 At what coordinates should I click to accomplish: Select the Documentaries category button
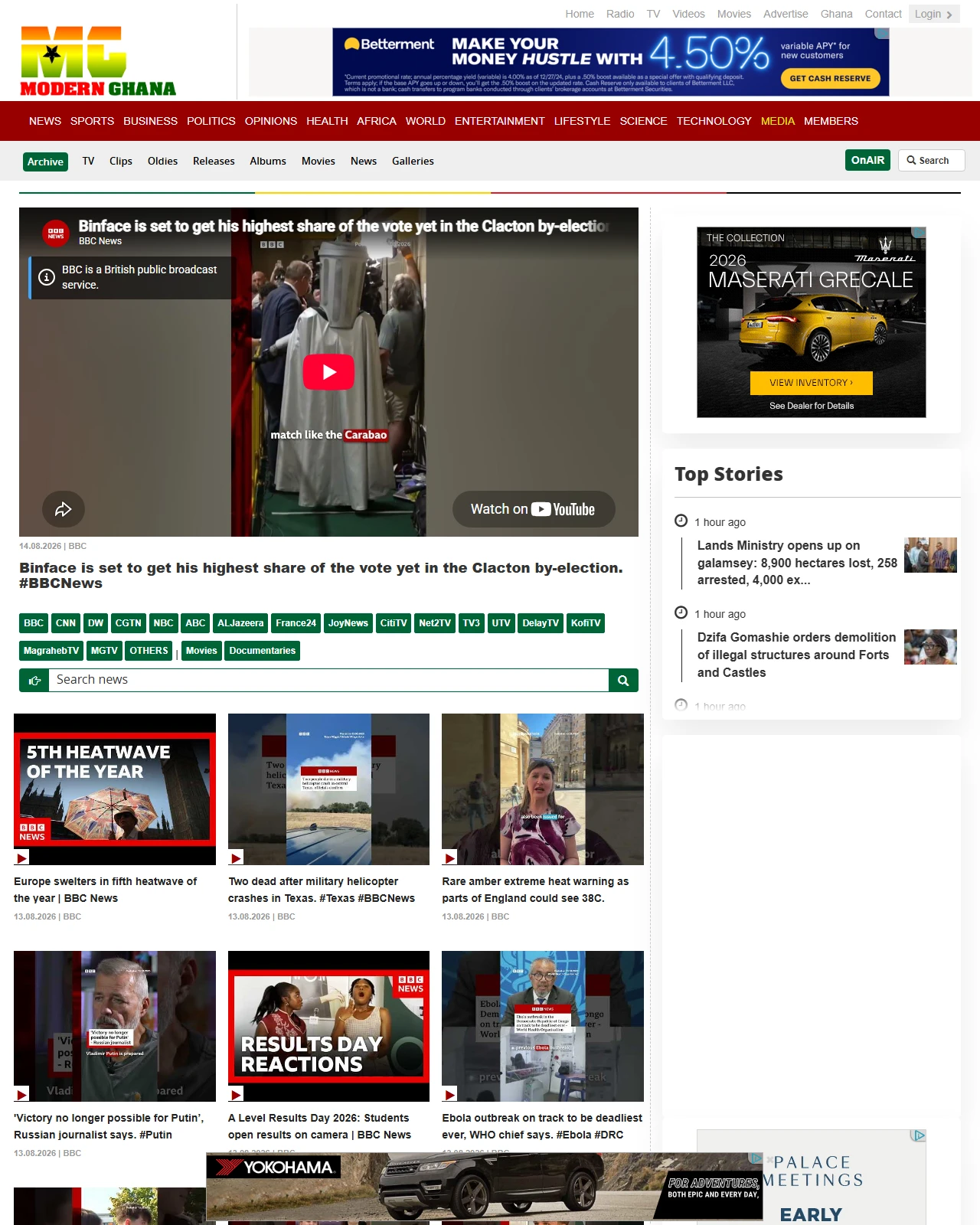[263, 651]
